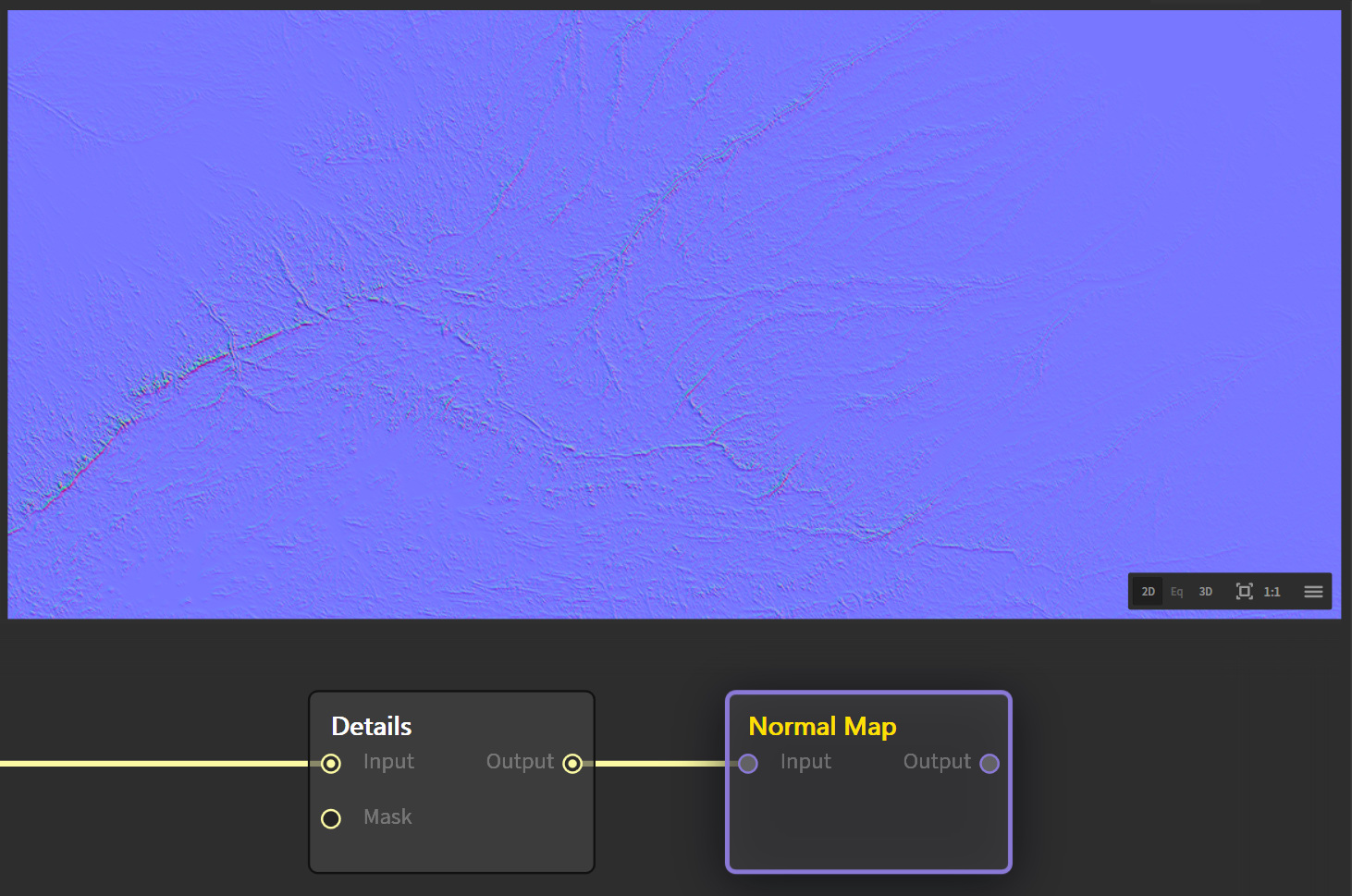Click the fit-to-view frame icon
Image resolution: width=1352 pixels, height=896 pixels.
(1244, 592)
